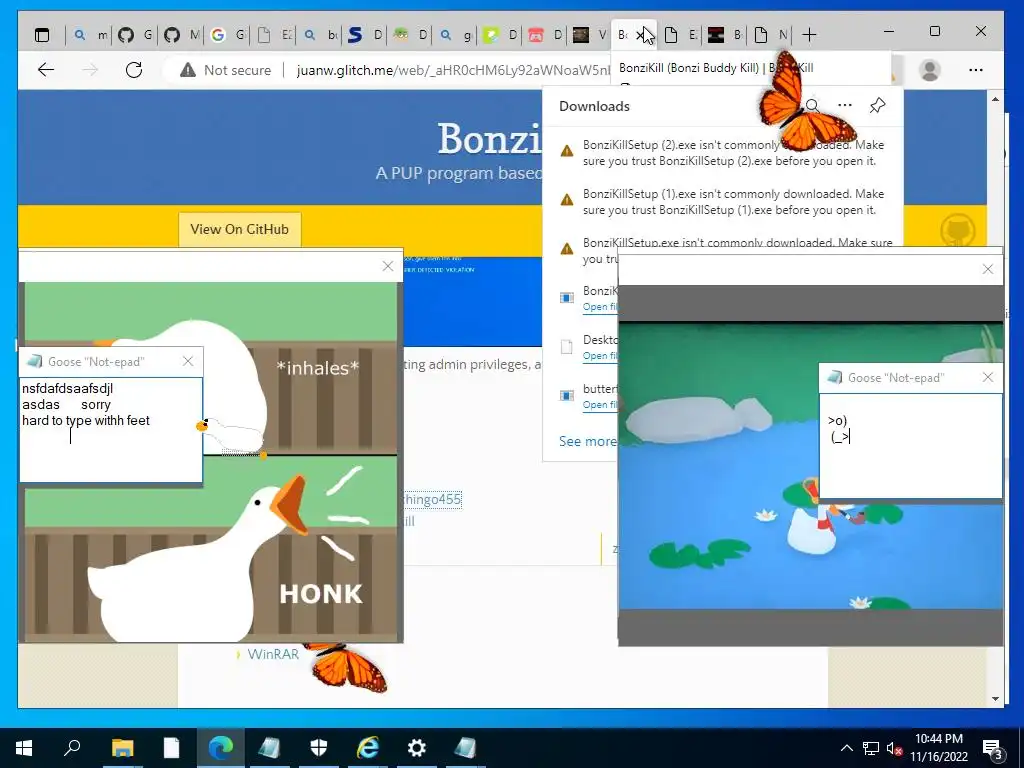This screenshot has height=768, width=1024.
Task: Click the Microsoft Edge taskbar icon
Action: coord(221,748)
